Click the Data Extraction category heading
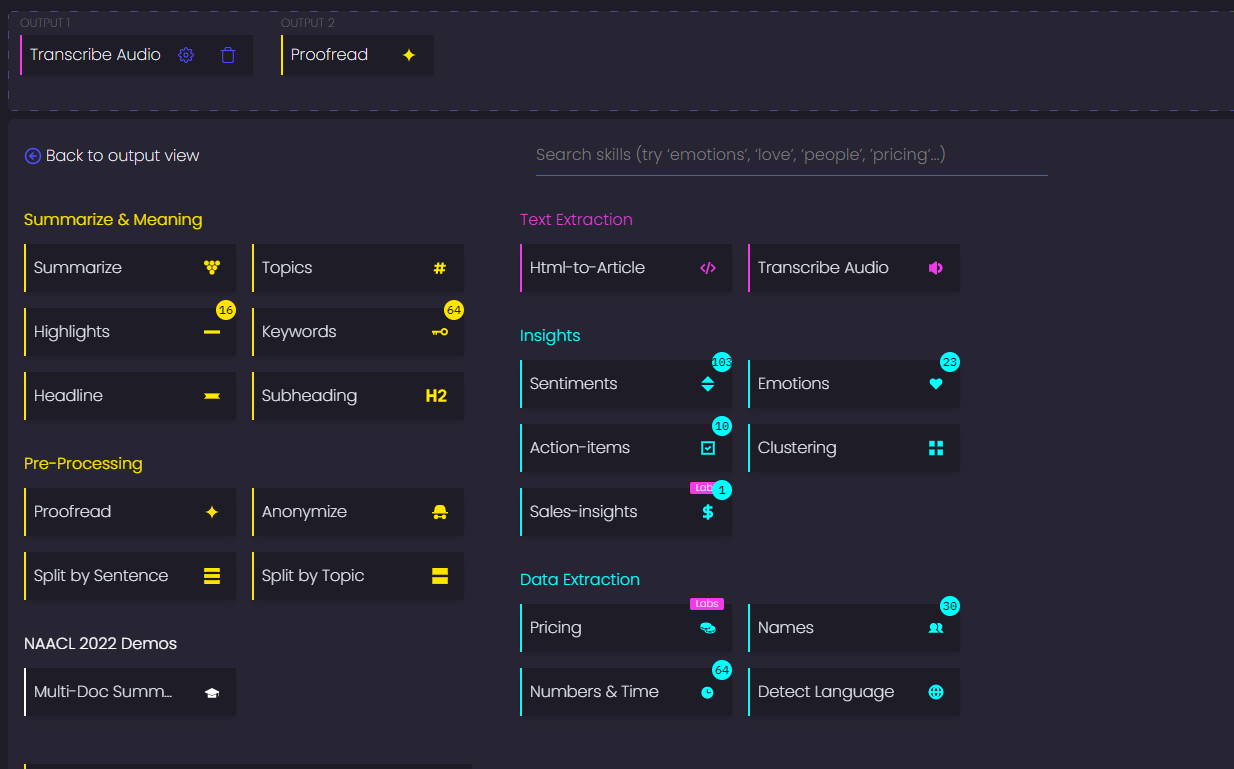The height and width of the screenshot is (769, 1234). point(580,580)
